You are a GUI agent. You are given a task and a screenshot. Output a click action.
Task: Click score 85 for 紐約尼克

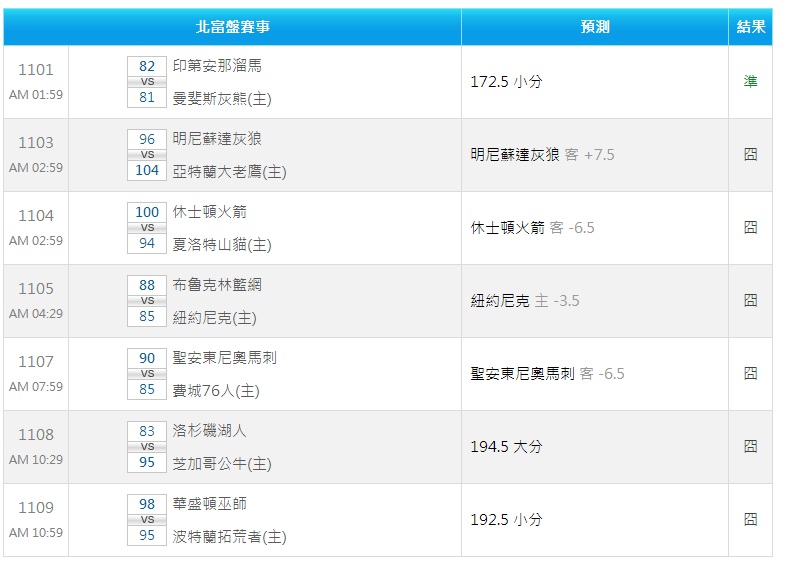point(147,317)
